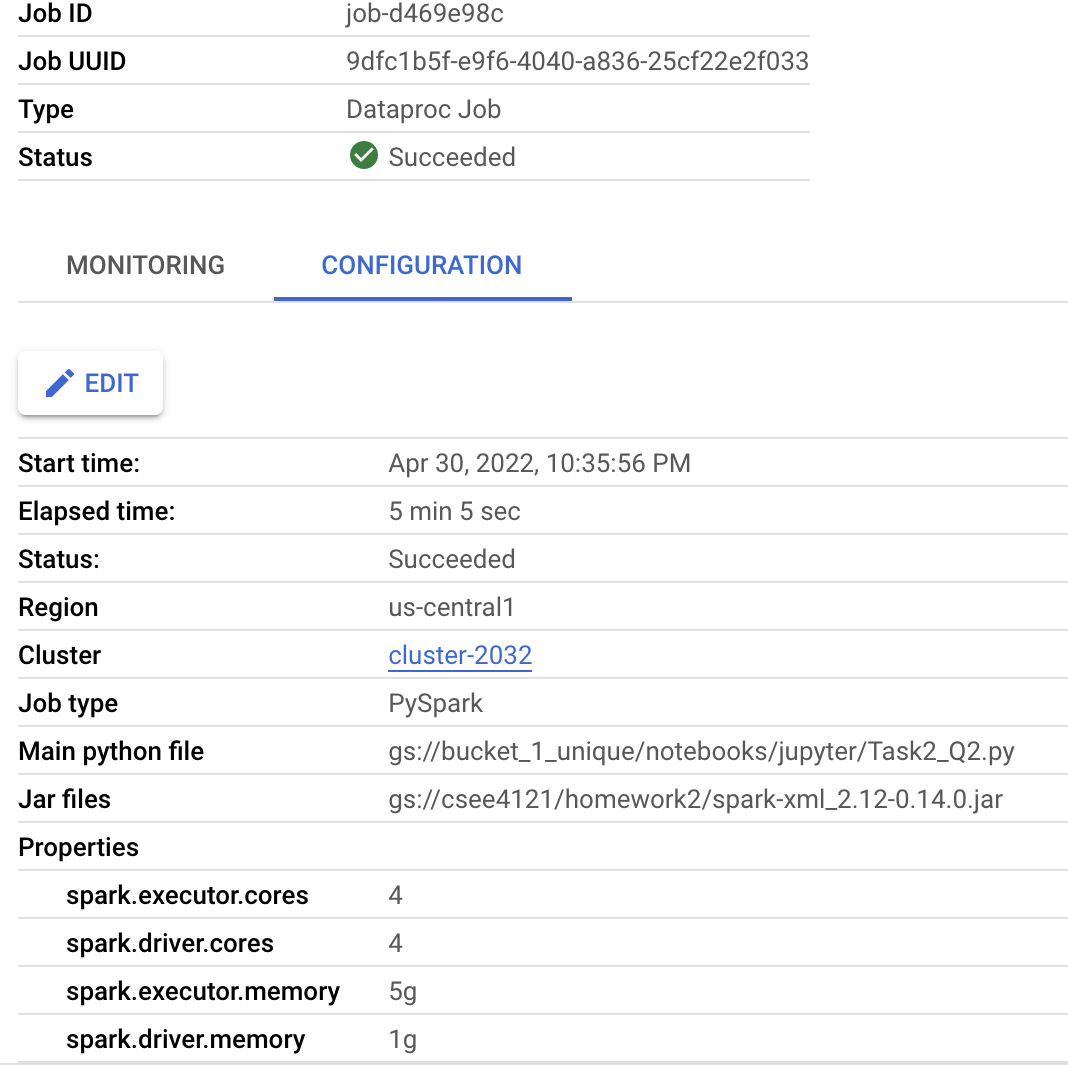The width and height of the screenshot is (1068, 1066).
Task: Click the spark.executor.cores property name
Action: (x=187, y=895)
